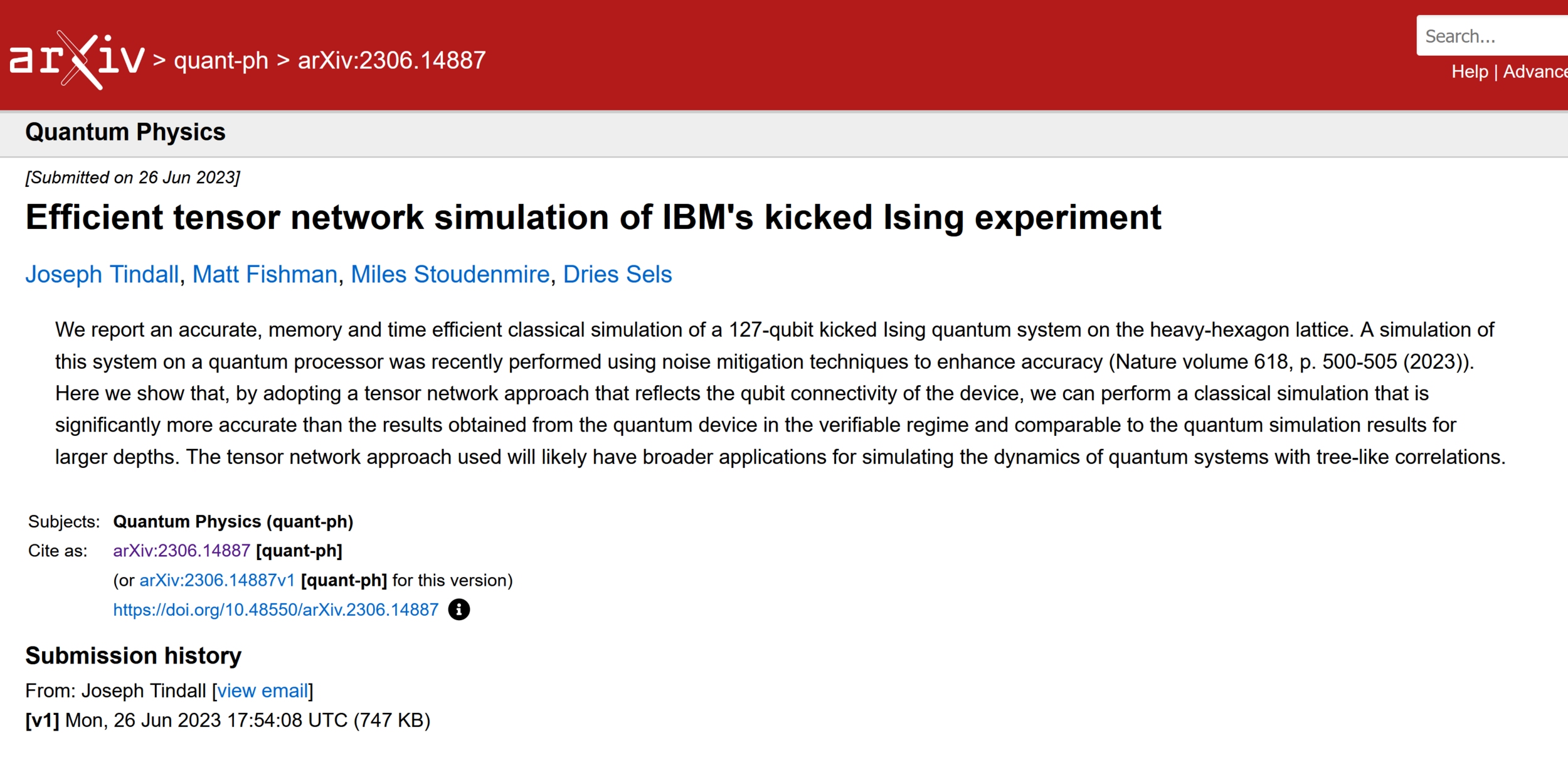
Task: Open author Matt Fishman's link
Action: [x=265, y=275]
